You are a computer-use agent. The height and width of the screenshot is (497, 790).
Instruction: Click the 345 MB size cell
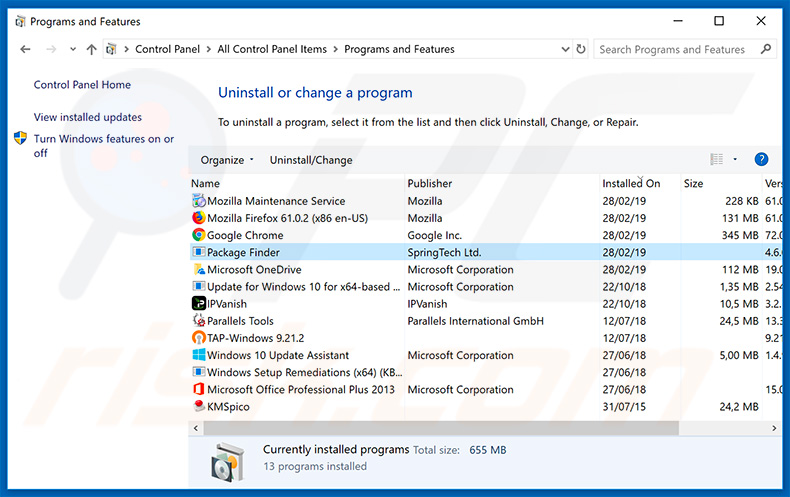pyautogui.click(x=740, y=235)
